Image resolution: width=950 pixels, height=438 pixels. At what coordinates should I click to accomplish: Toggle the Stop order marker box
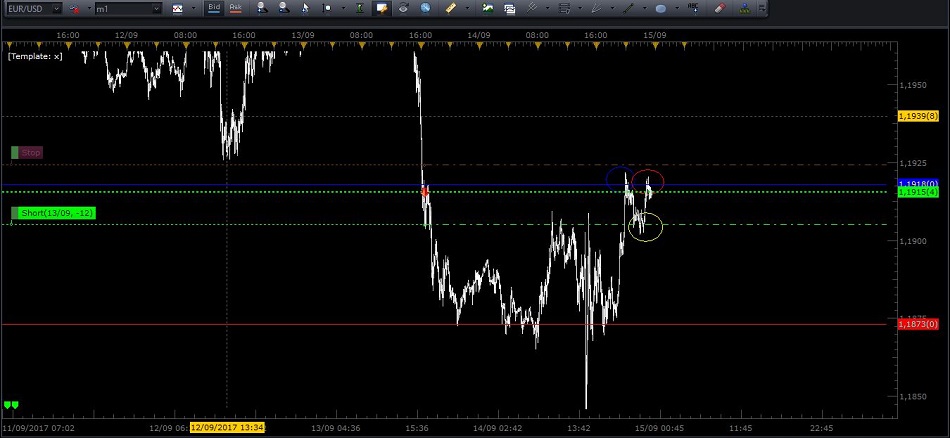(15, 153)
